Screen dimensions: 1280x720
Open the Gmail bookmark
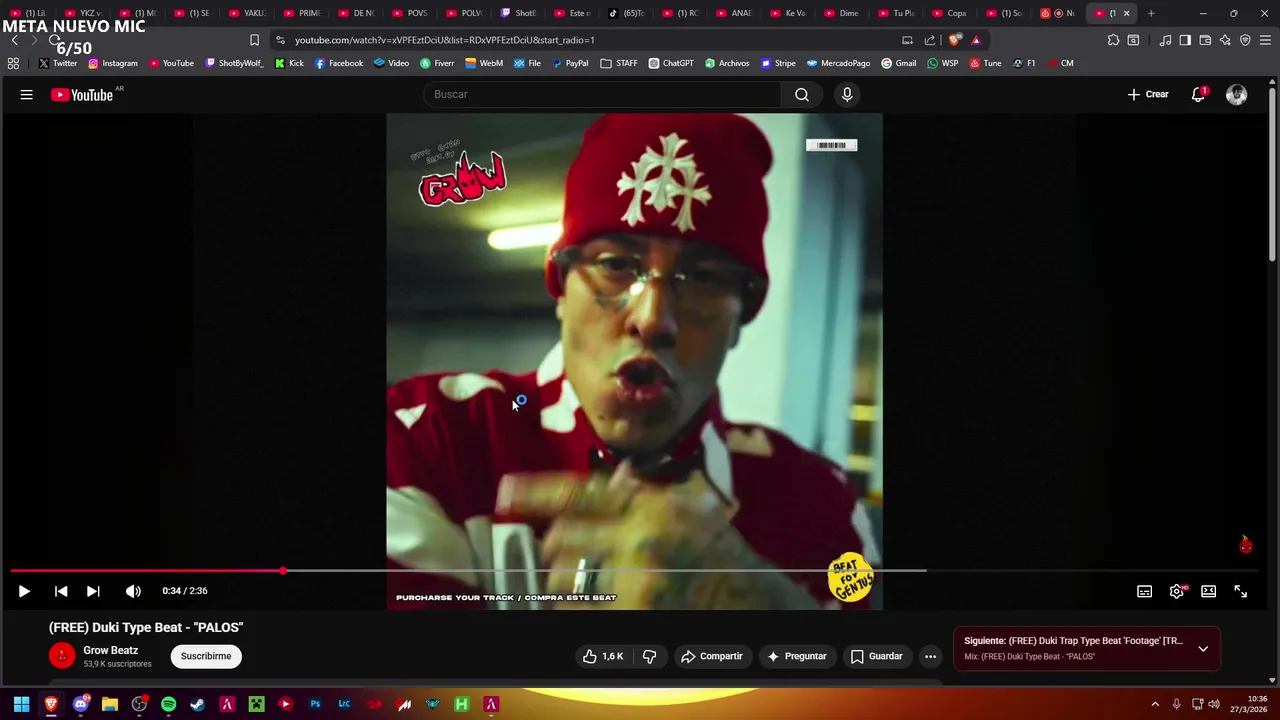click(x=898, y=63)
